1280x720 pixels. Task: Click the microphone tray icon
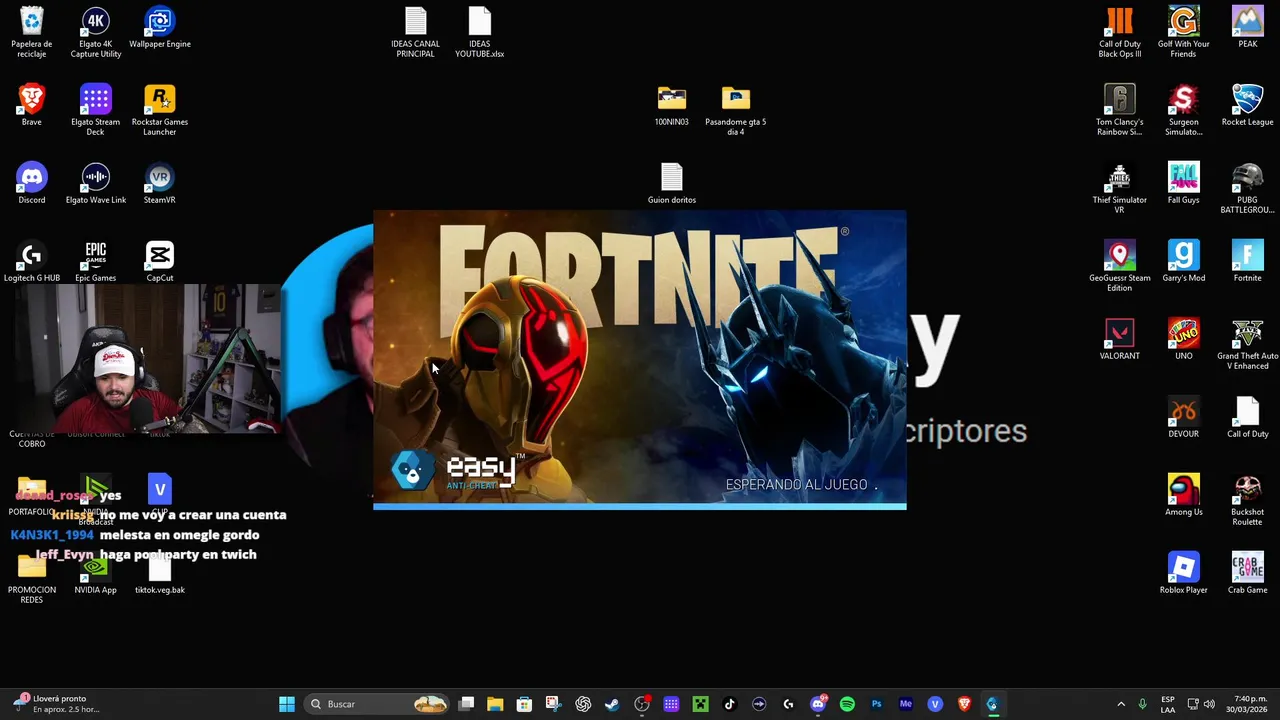coord(1142,704)
